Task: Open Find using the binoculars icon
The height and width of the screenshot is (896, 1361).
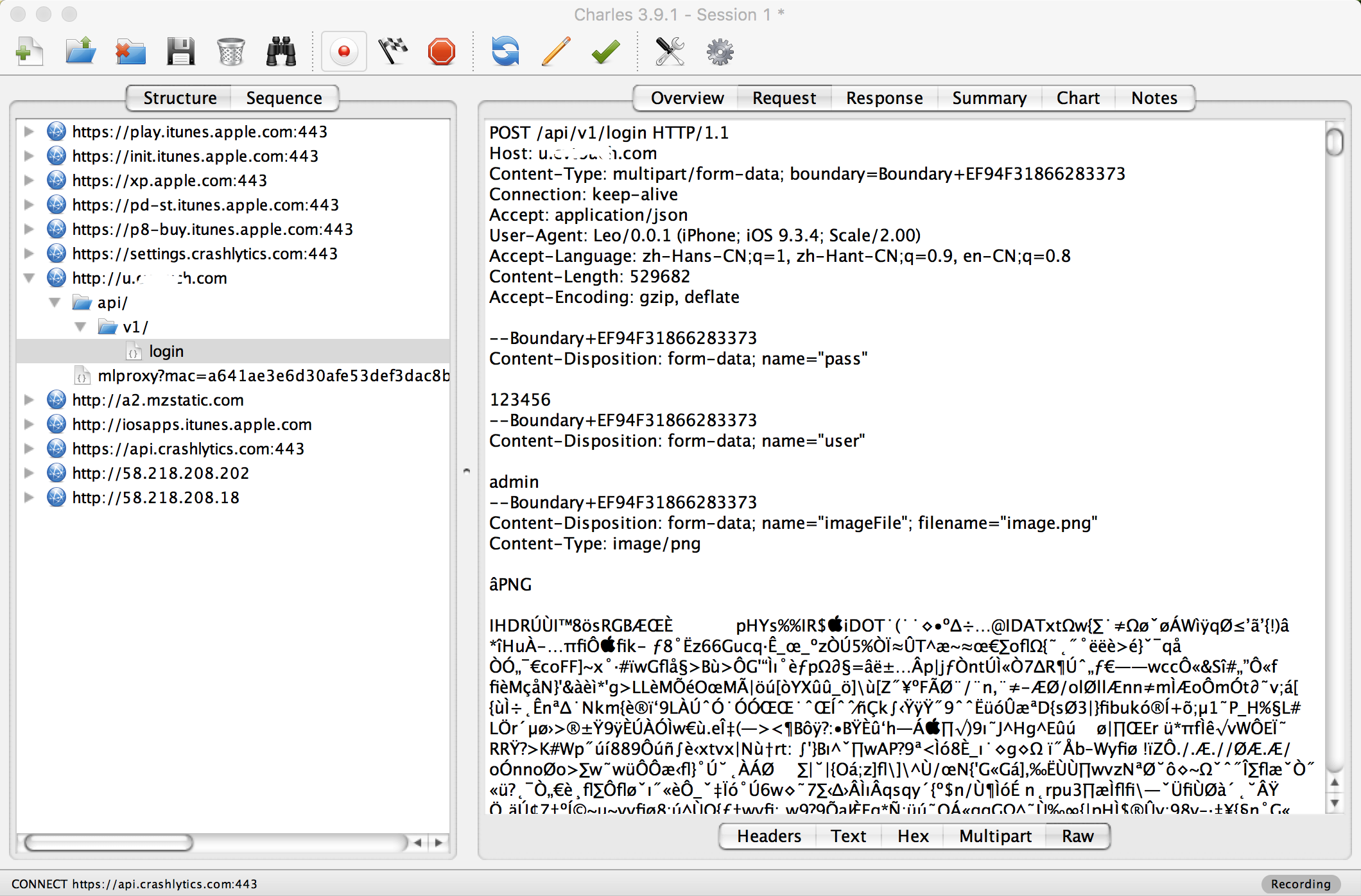Action: tap(281, 51)
